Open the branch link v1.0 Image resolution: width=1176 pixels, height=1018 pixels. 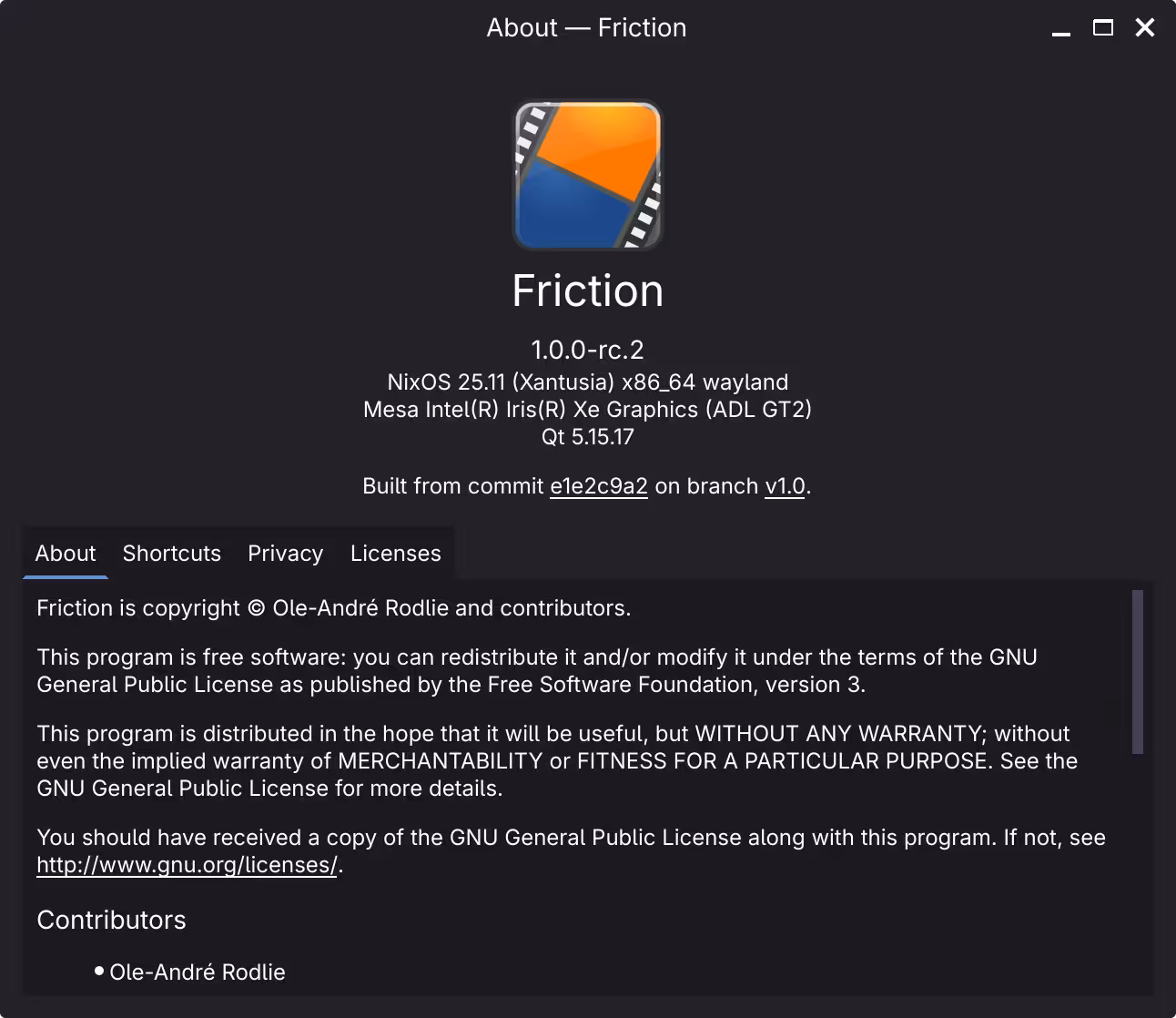click(784, 485)
